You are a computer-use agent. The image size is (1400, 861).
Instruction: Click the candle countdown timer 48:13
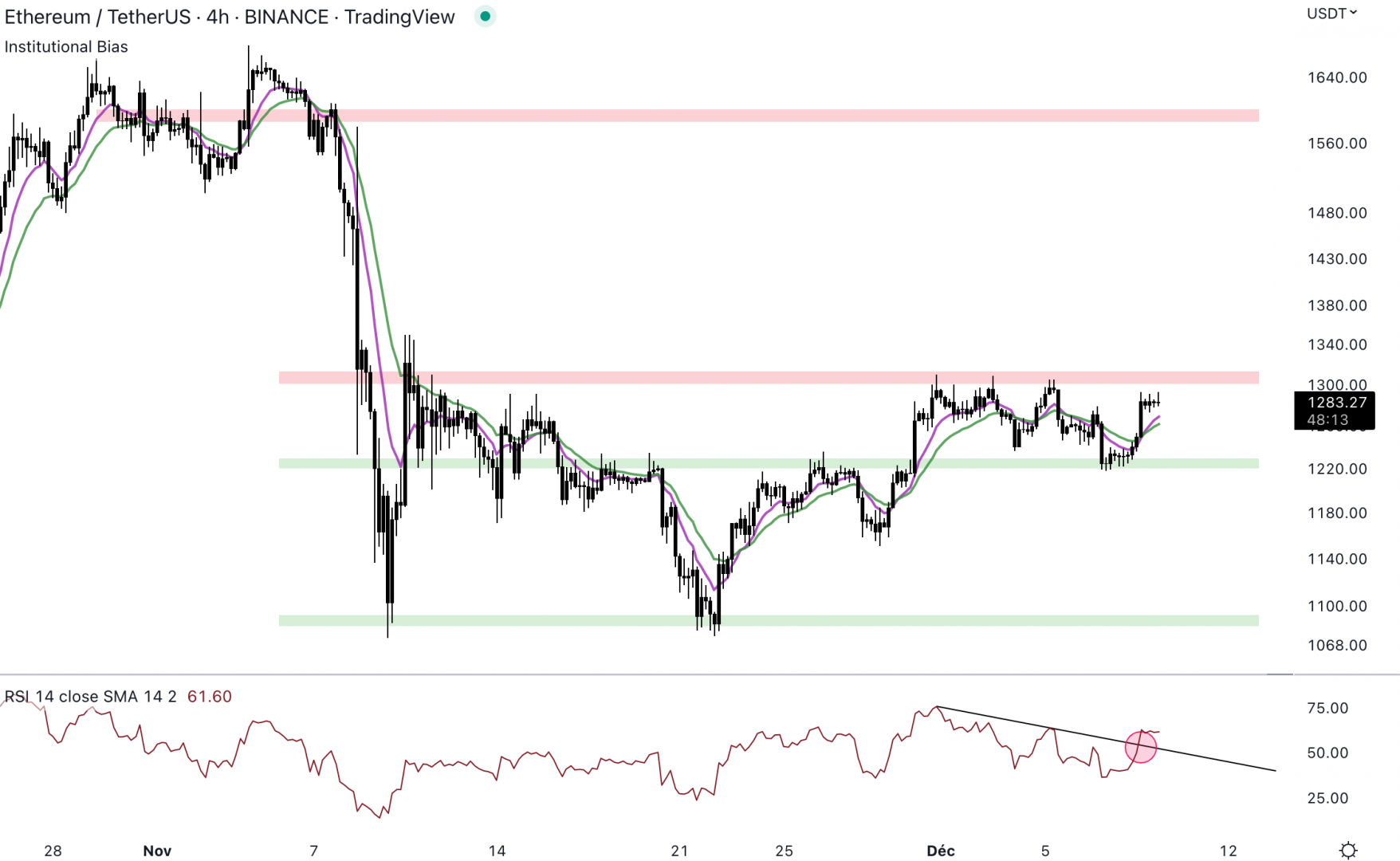pos(1328,419)
